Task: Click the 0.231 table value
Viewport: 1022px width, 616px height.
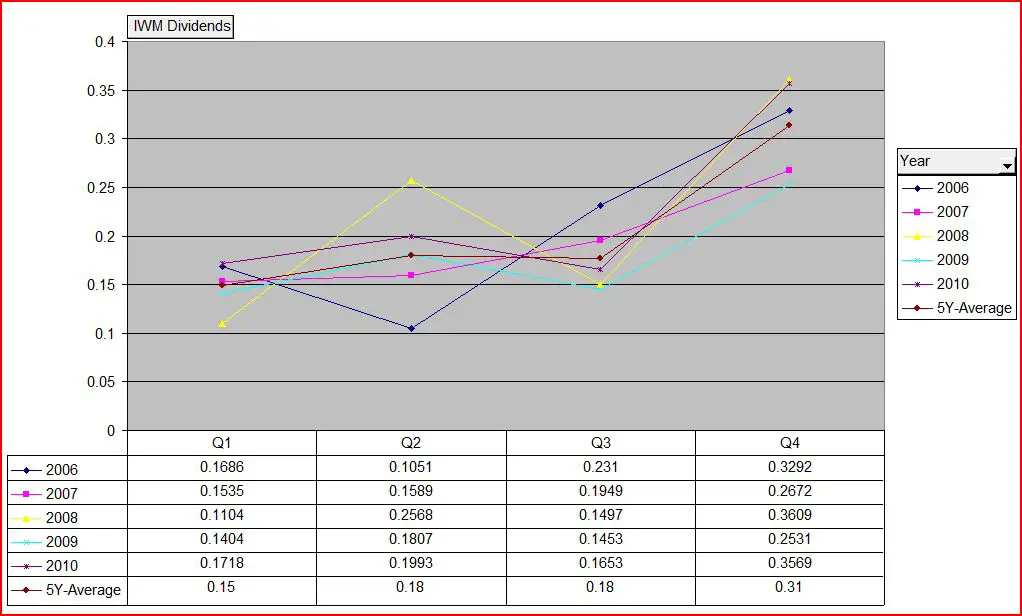Action: click(600, 467)
